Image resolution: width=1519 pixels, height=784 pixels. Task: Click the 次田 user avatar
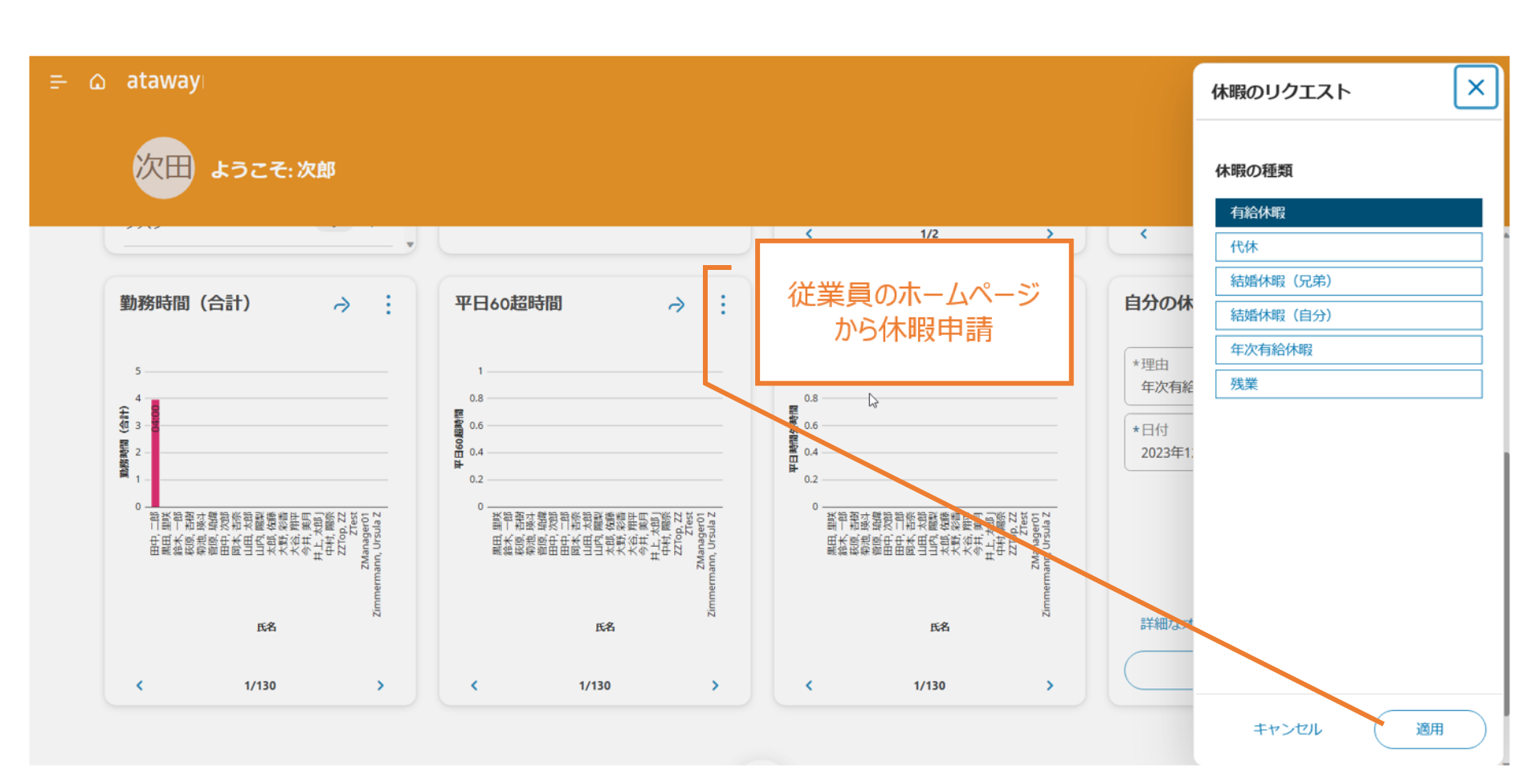click(163, 168)
